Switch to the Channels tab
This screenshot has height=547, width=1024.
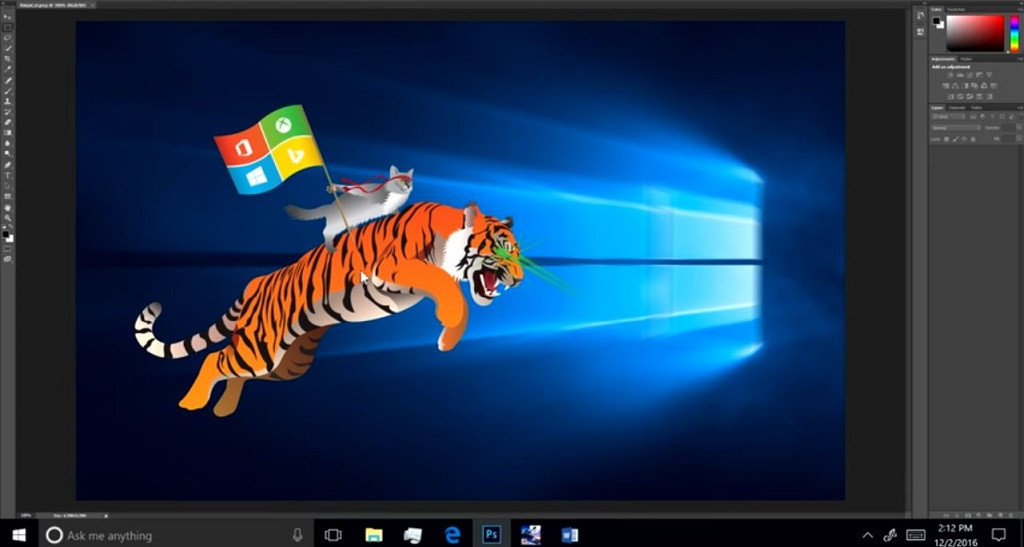957,108
